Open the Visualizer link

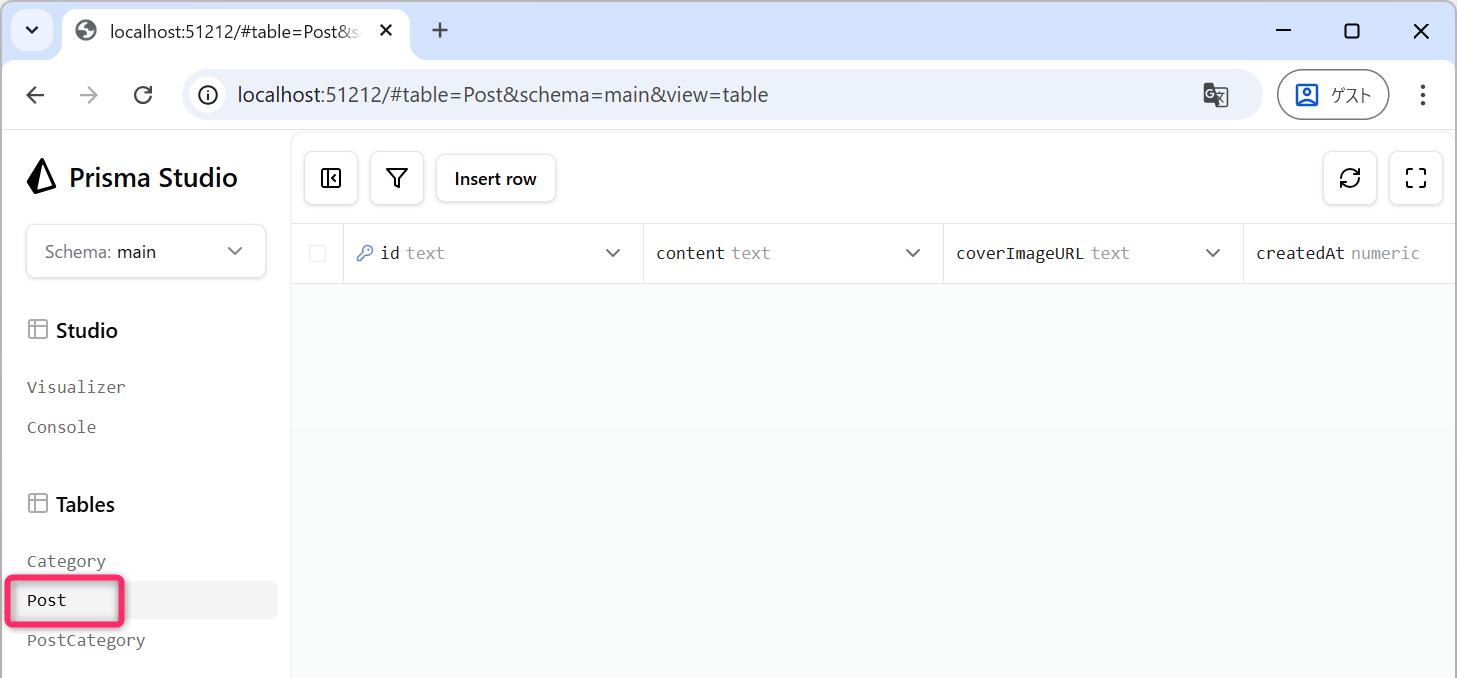coord(76,387)
